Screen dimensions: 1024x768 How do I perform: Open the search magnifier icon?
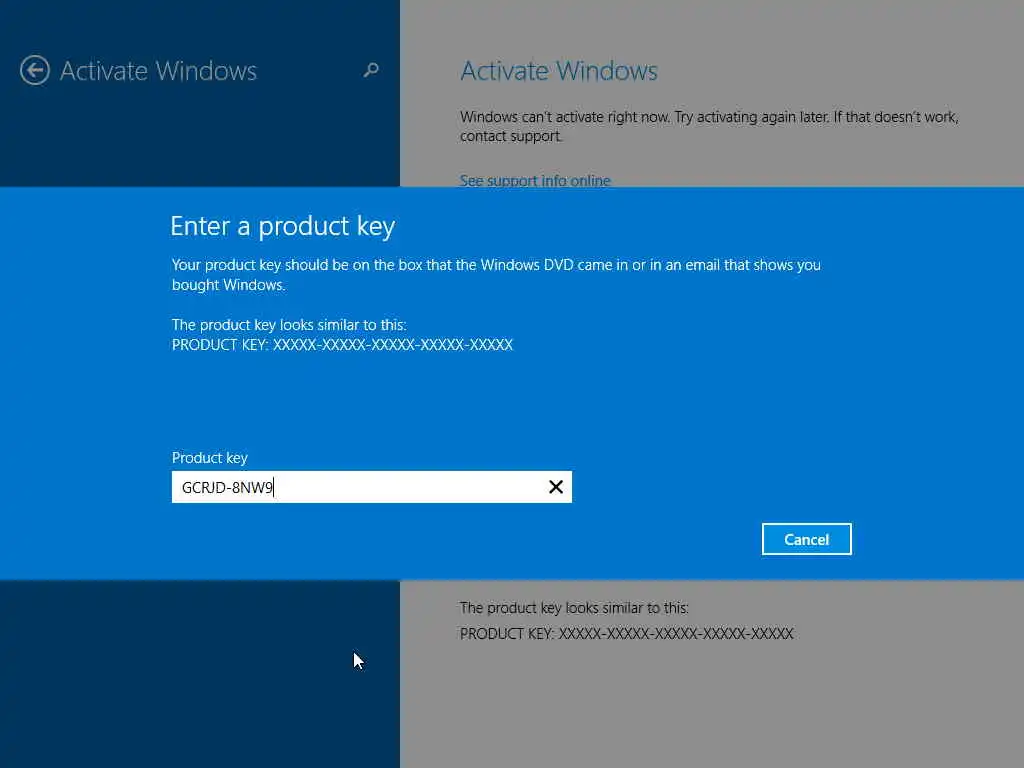tap(371, 70)
